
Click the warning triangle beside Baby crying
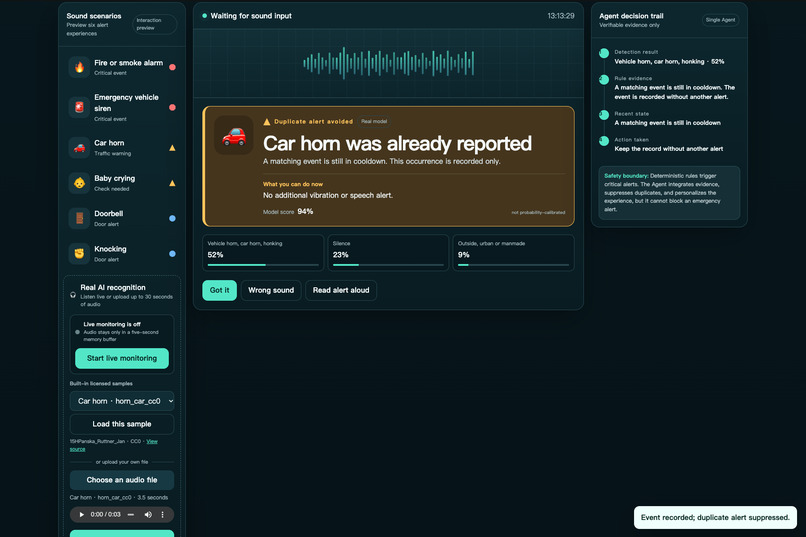[x=172, y=183]
